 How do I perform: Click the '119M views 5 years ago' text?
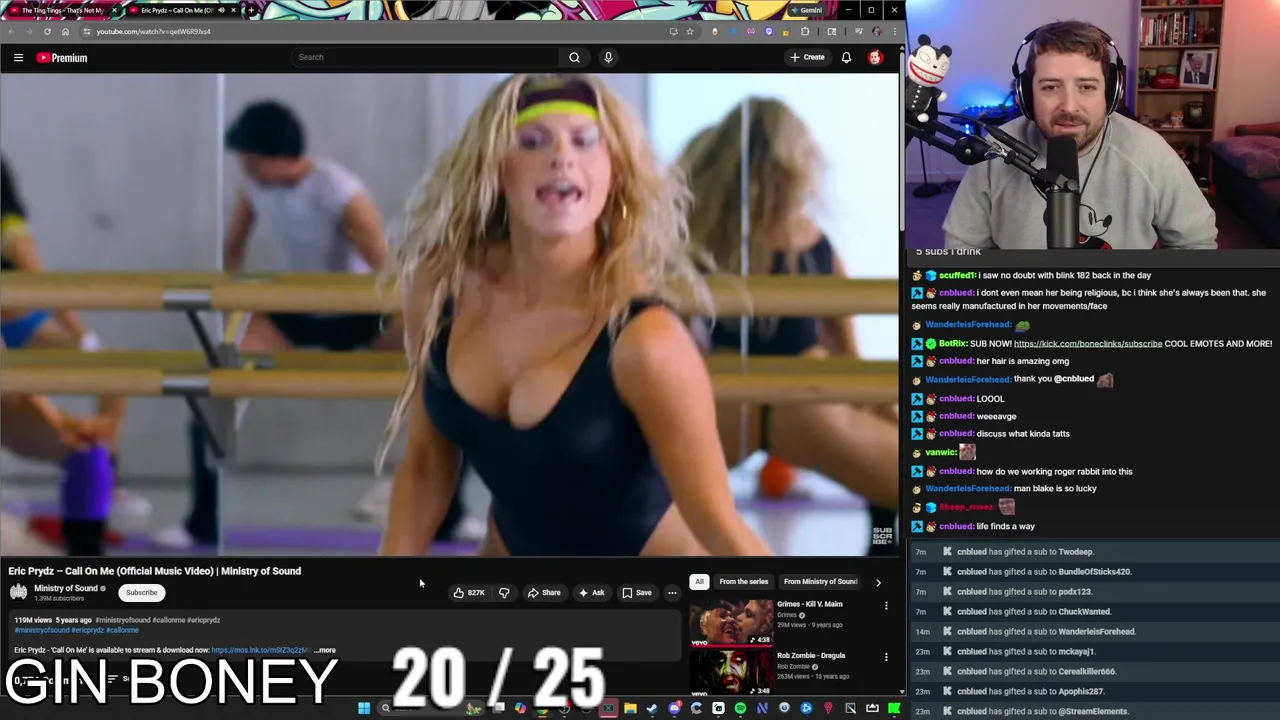(52, 620)
